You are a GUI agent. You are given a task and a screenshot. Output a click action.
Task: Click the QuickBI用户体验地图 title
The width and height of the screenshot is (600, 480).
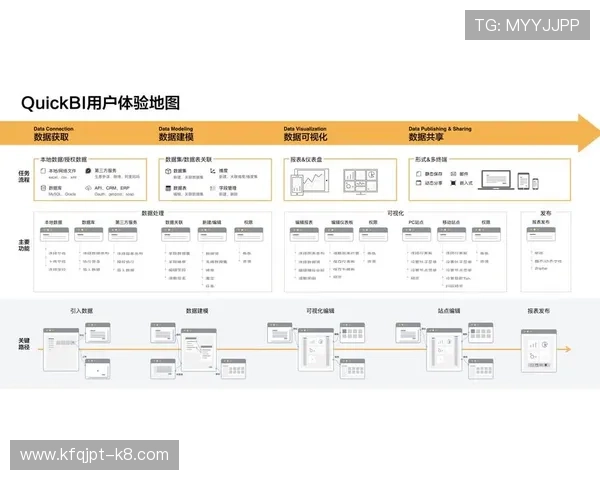coord(100,103)
